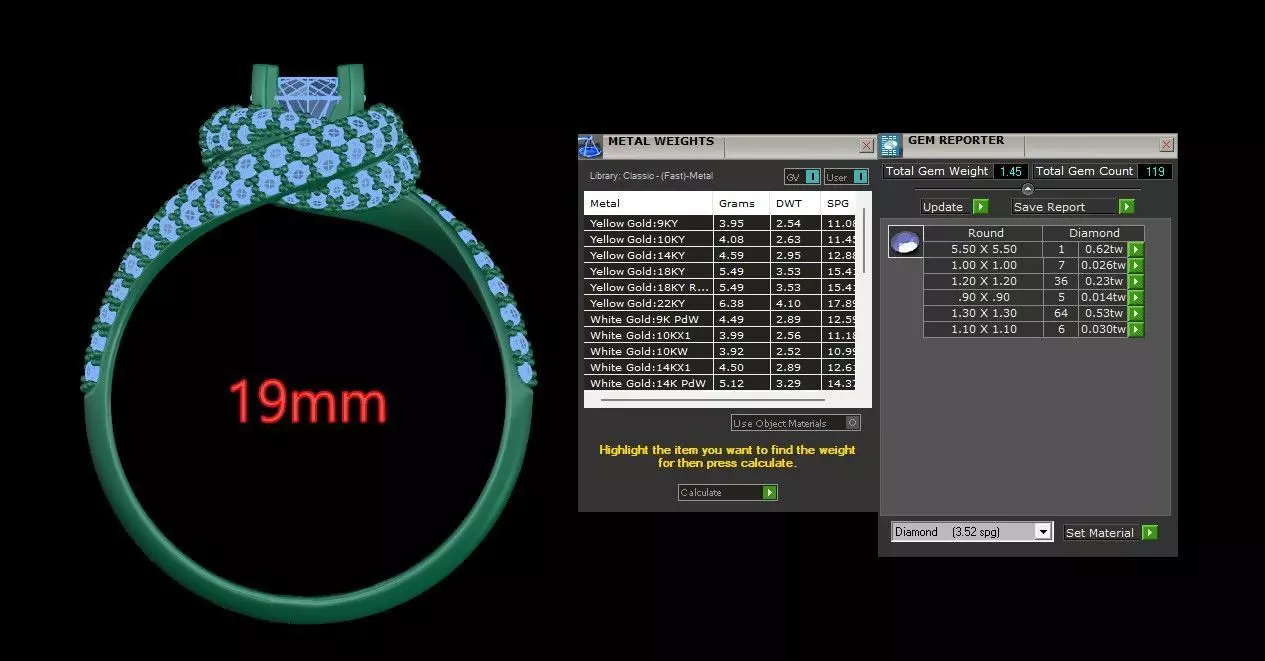Click the SPG column header
The width and height of the screenshot is (1265, 661).
tap(838, 203)
